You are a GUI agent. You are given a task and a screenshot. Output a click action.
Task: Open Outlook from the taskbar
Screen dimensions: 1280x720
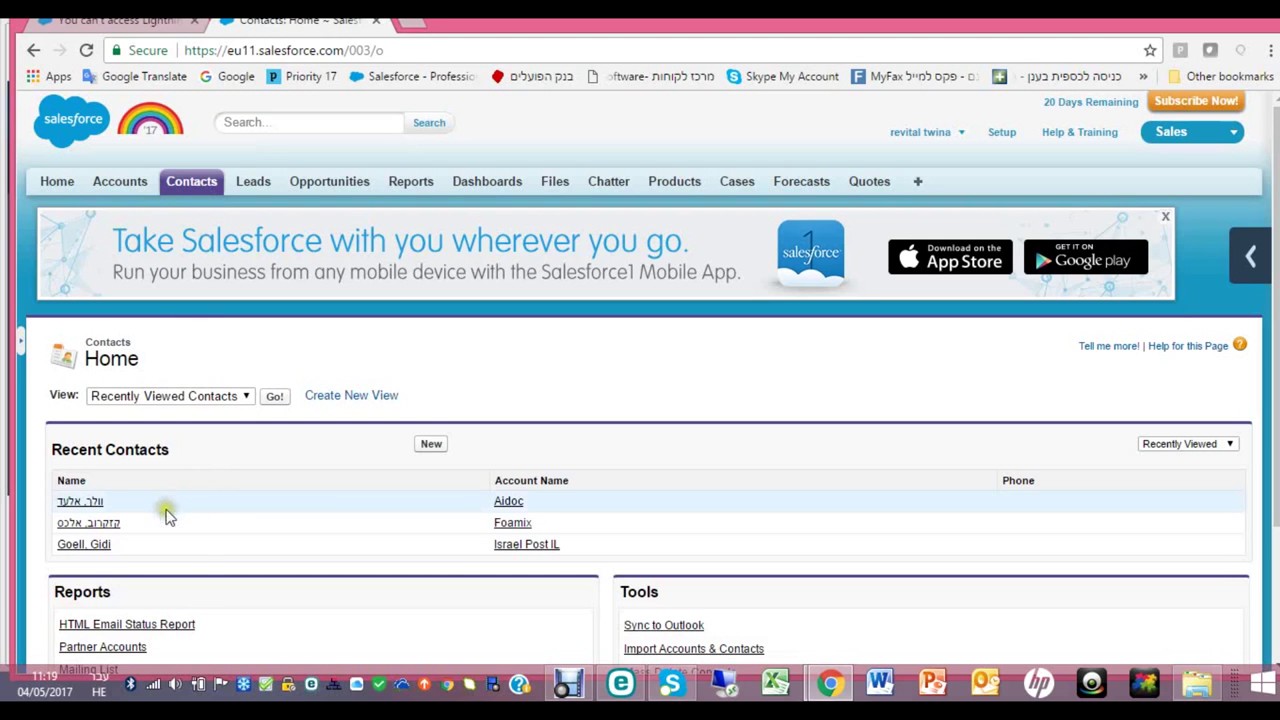pyautogui.click(x=985, y=684)
